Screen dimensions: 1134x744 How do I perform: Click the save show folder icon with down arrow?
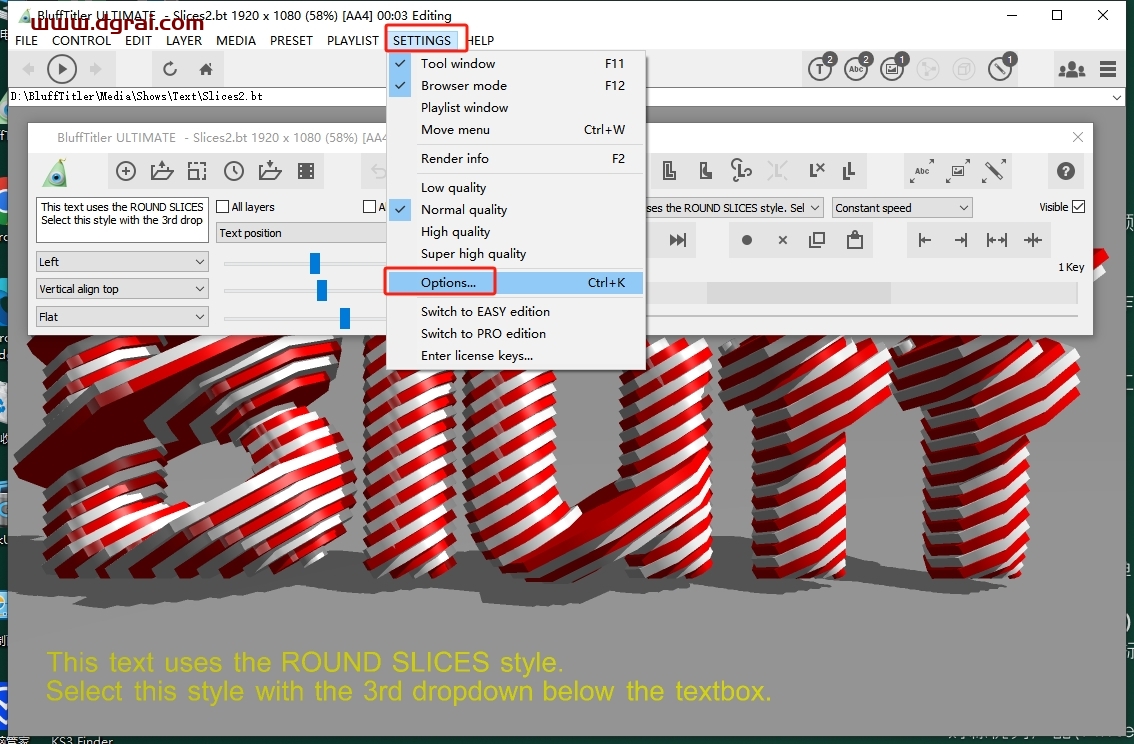point(270,171)
